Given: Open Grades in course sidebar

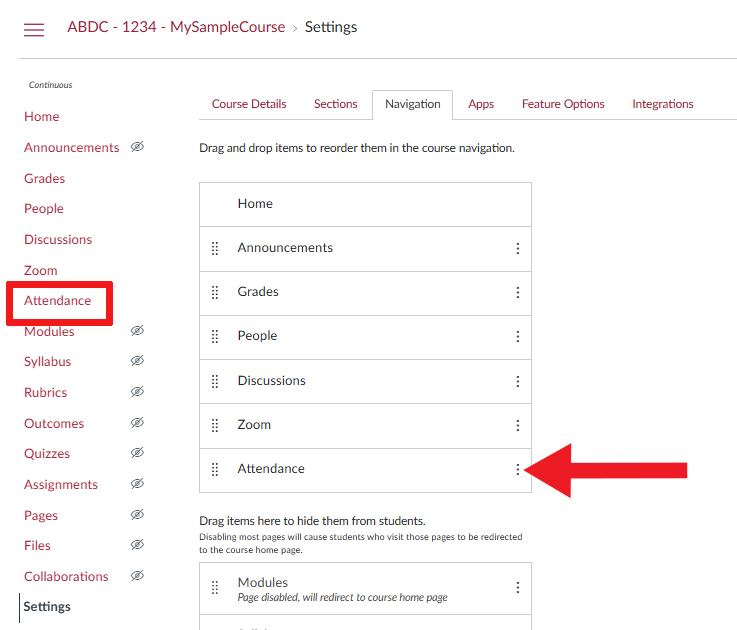Looking at the screenshot, I should 45,179.
